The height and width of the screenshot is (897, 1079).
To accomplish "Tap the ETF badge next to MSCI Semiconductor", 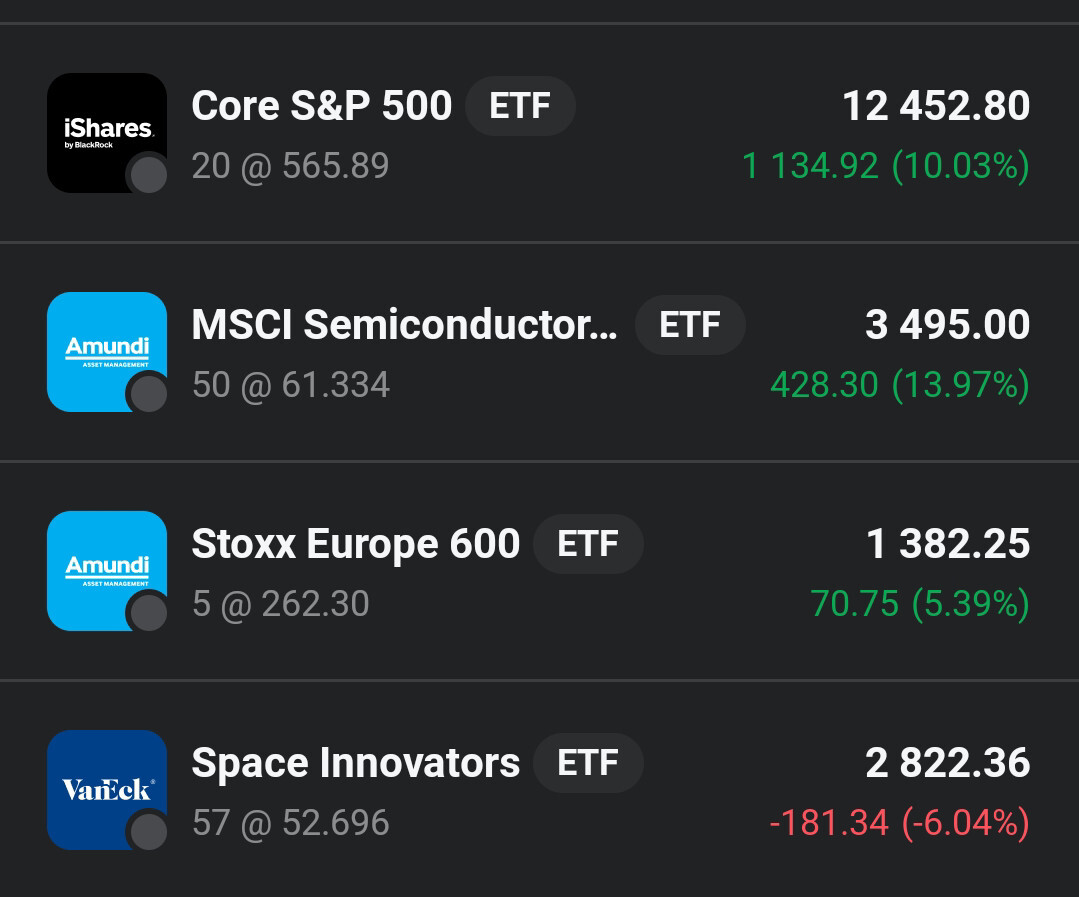I will 690,325.
